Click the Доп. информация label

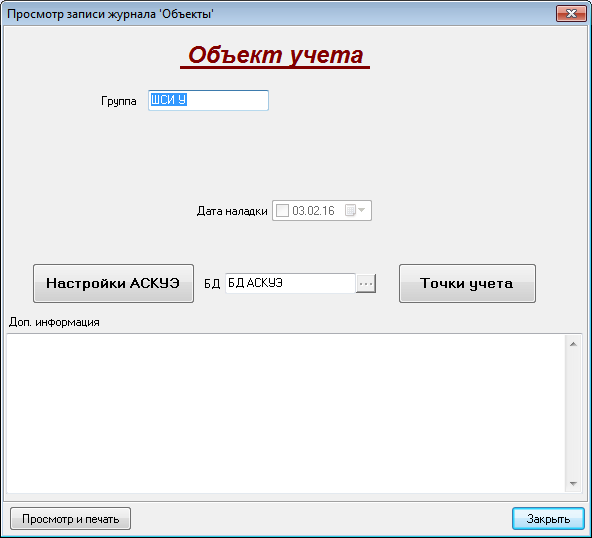[x=54, y=322]
